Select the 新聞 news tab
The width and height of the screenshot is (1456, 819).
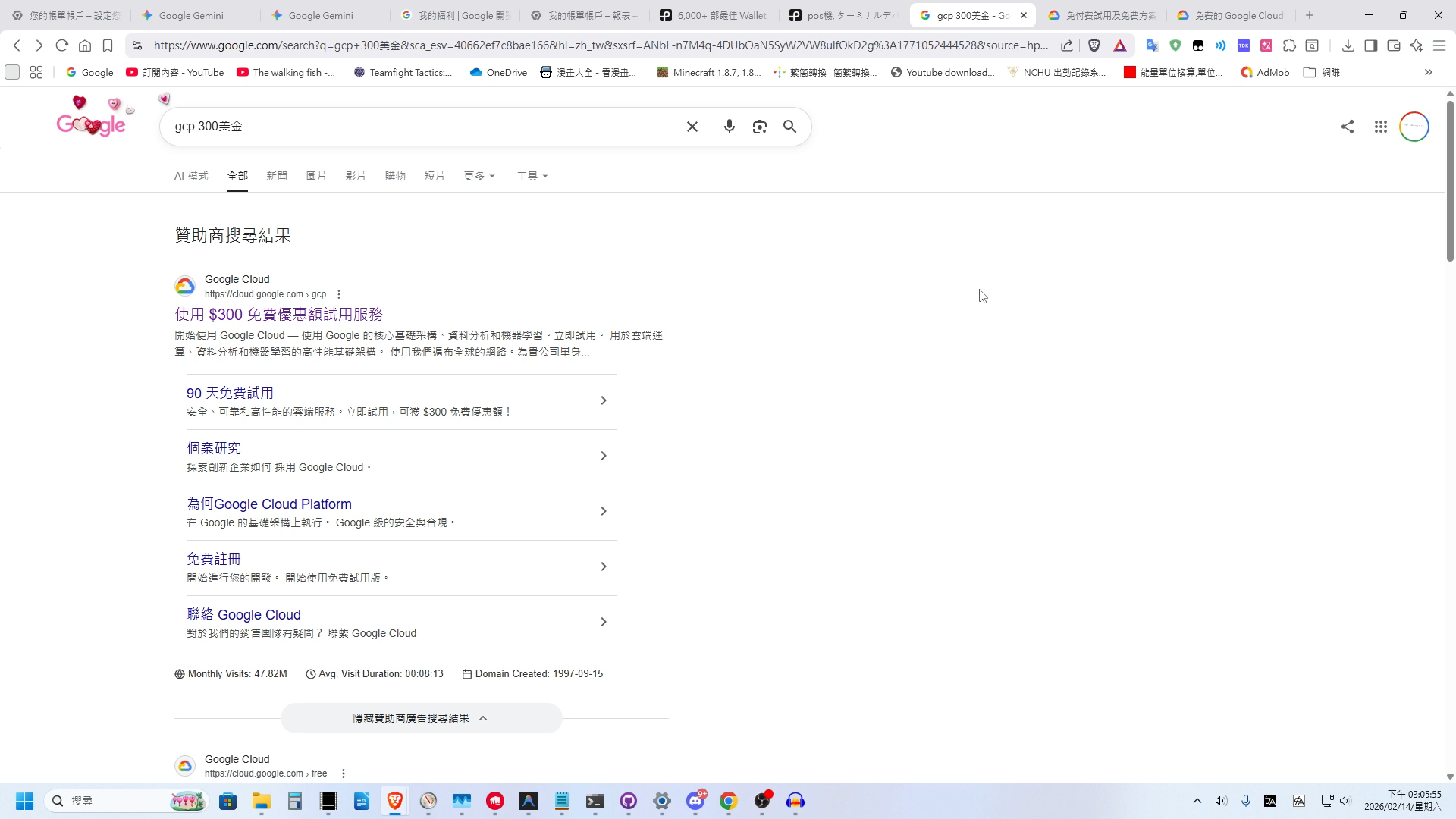(x=277, y=176)
